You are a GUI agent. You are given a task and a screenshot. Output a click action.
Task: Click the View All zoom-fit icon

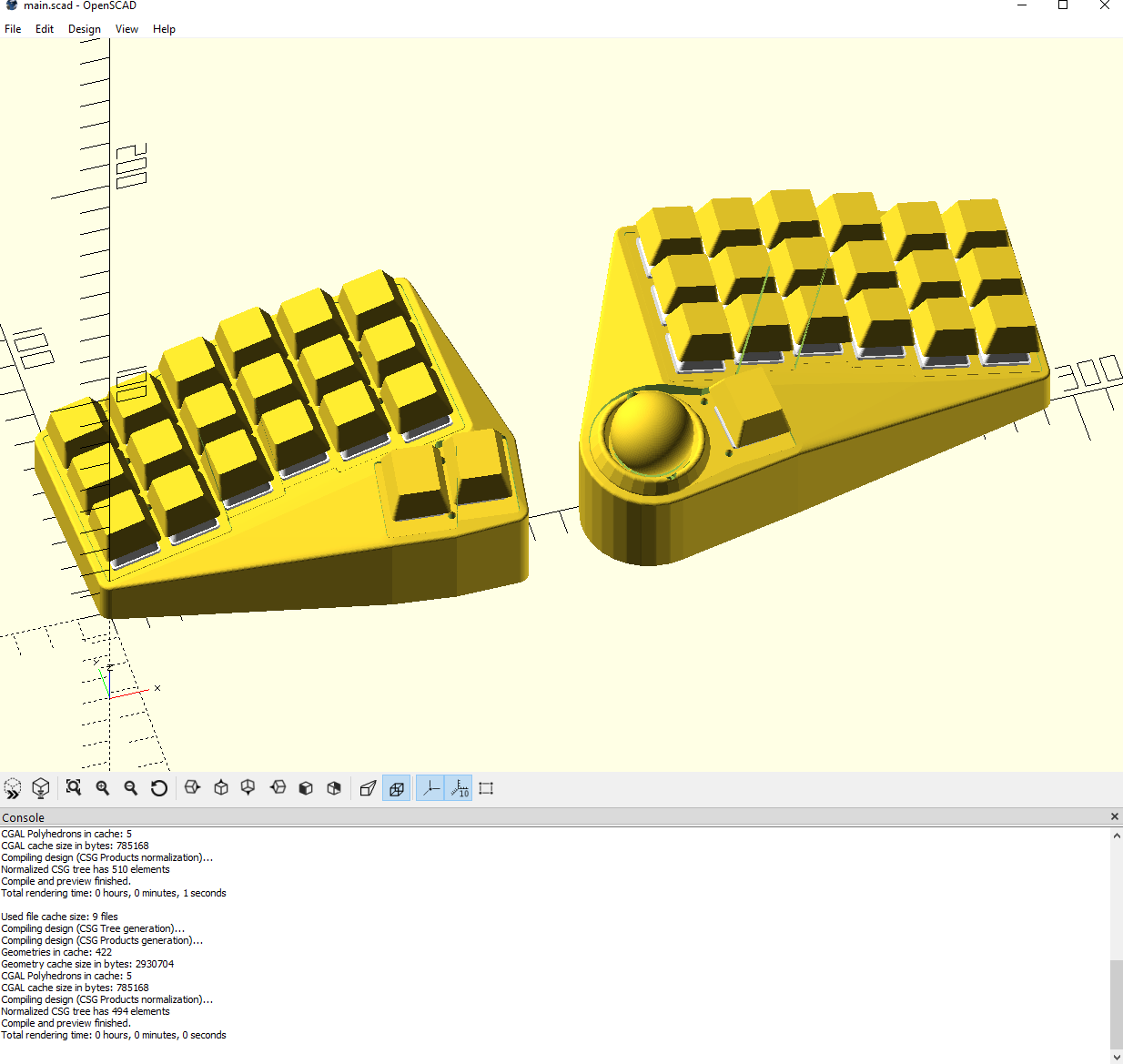(x=74, y=788)
